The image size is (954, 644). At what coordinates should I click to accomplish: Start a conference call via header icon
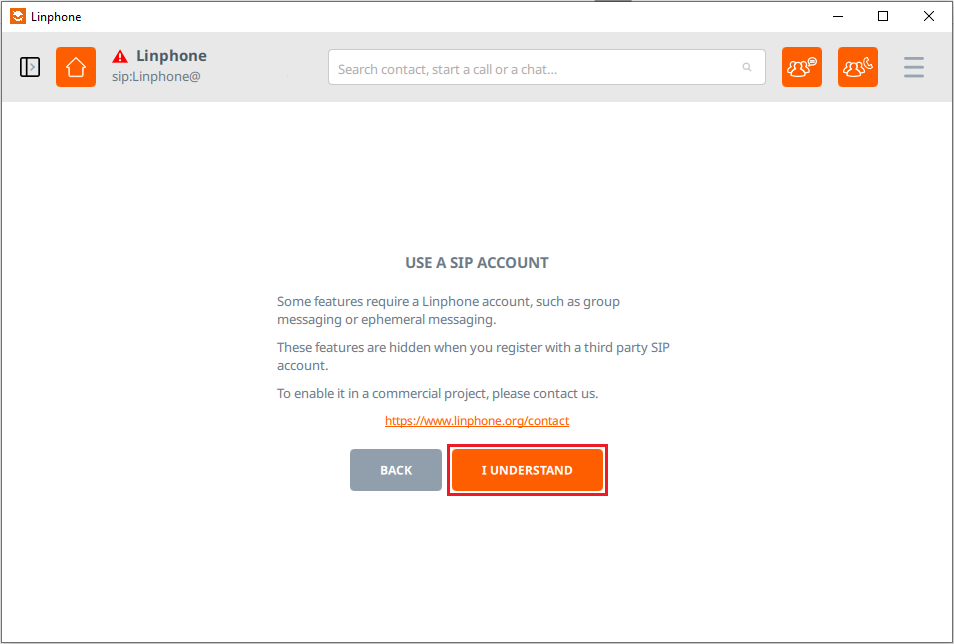[x=858, y=67]
